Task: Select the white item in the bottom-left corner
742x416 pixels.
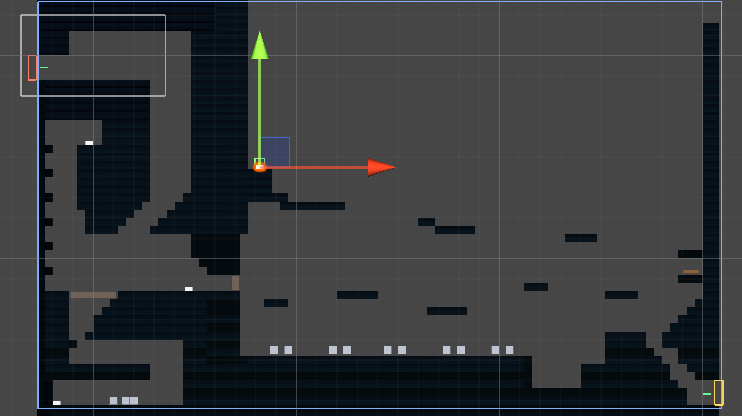Action: (x=57, y=403)
